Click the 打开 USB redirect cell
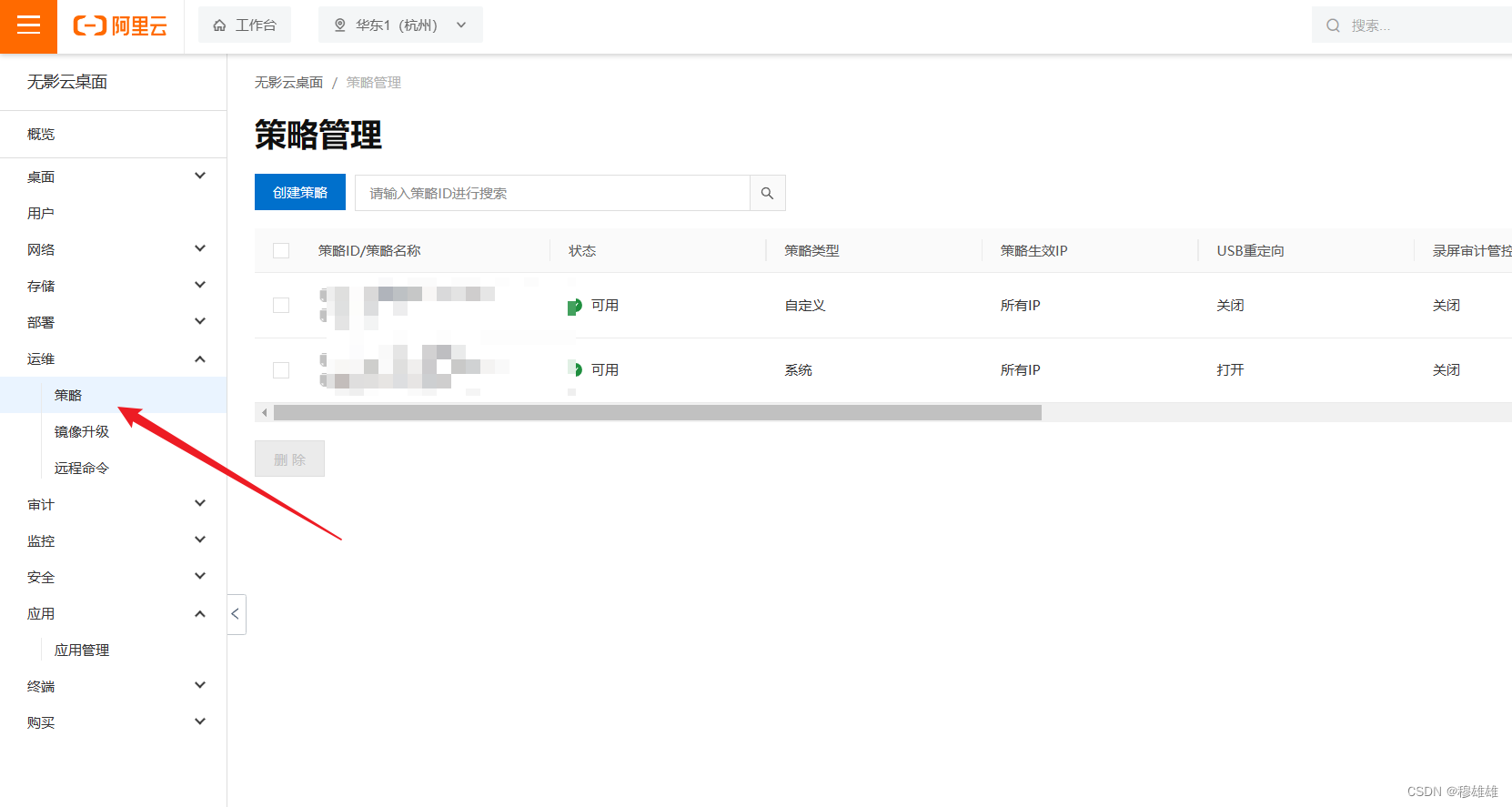The width and height of the screenshot is (1512, 807). click(1230, 370)
